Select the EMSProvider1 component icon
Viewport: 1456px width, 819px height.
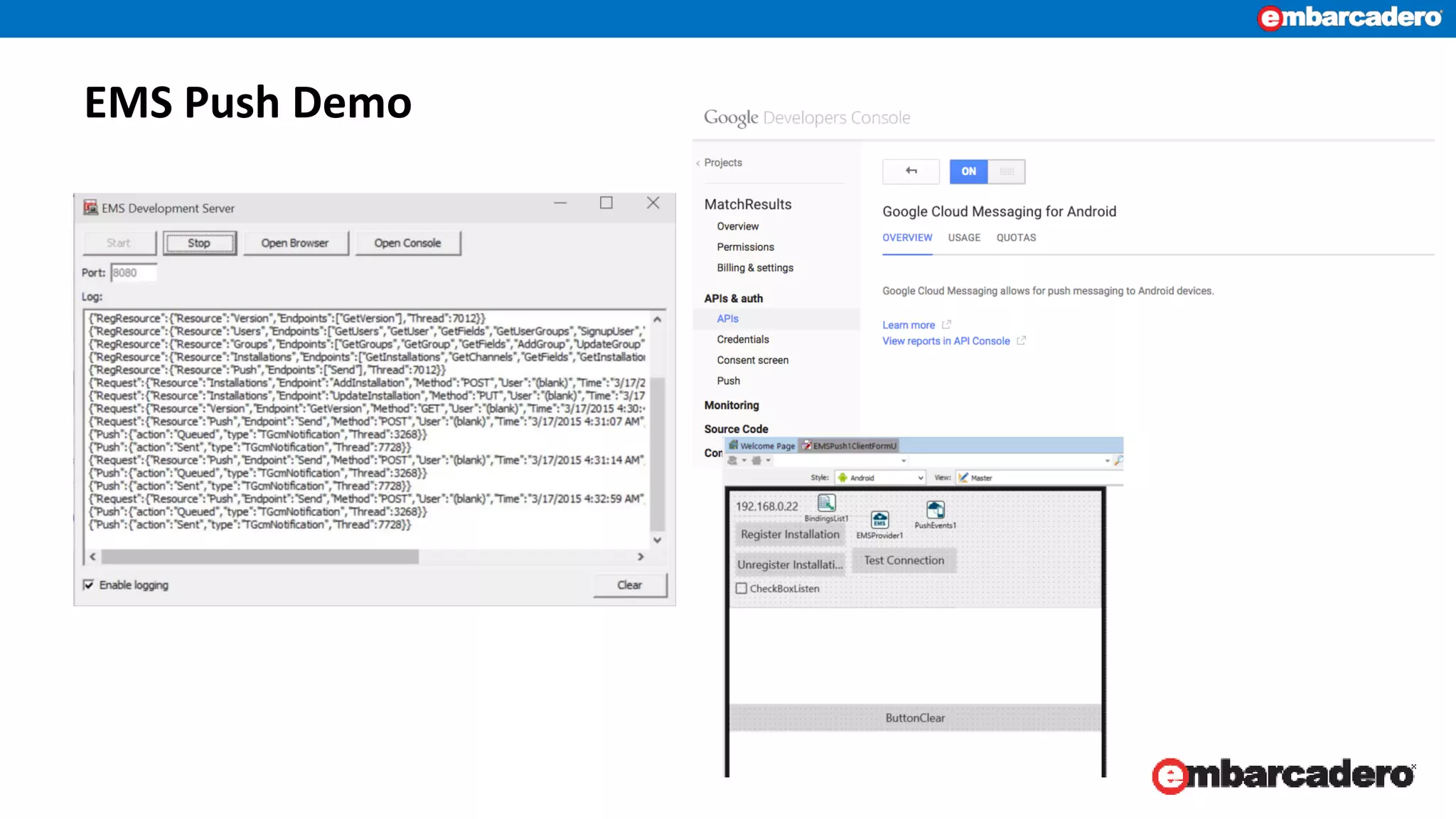879,520
